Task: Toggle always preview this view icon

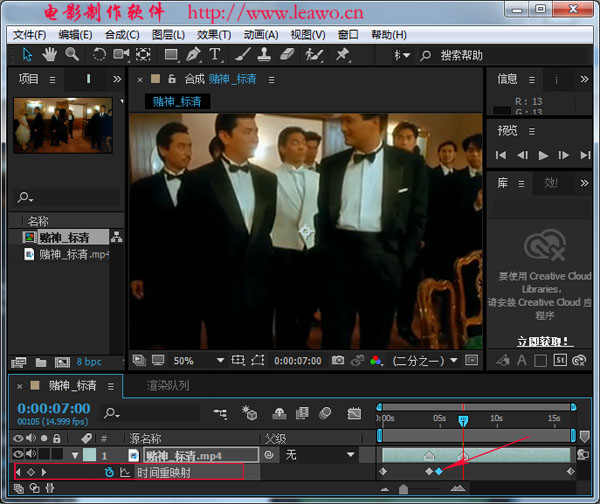Action: point(139,360)
